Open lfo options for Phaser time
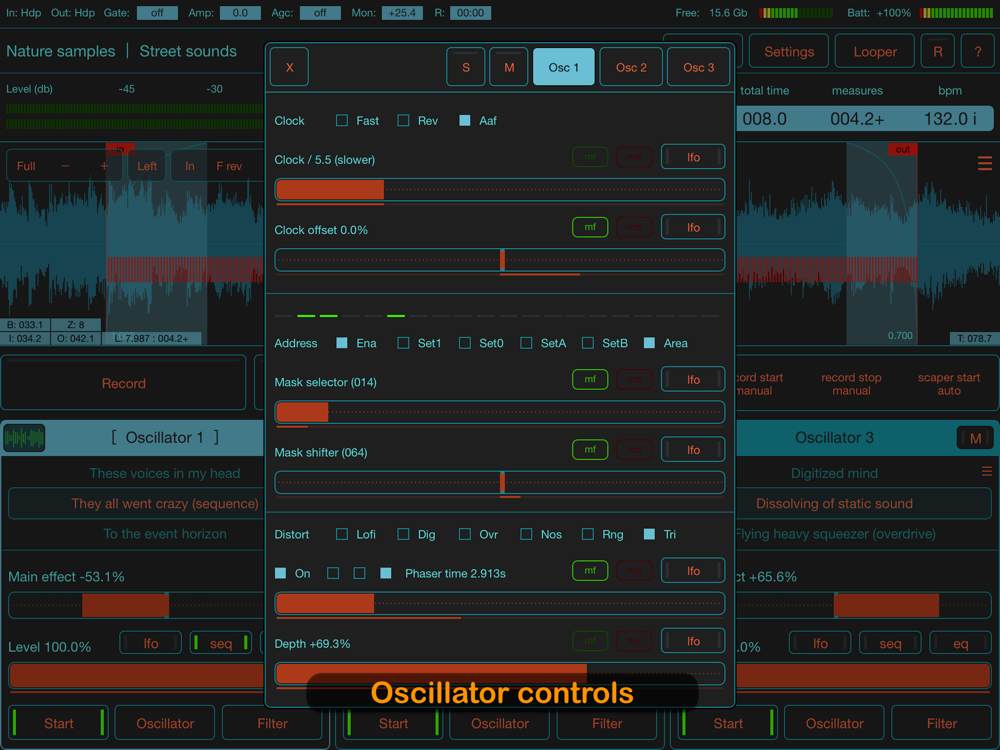Image resolution: width=1000 pixels, height=750 pixels. [693, 571]
